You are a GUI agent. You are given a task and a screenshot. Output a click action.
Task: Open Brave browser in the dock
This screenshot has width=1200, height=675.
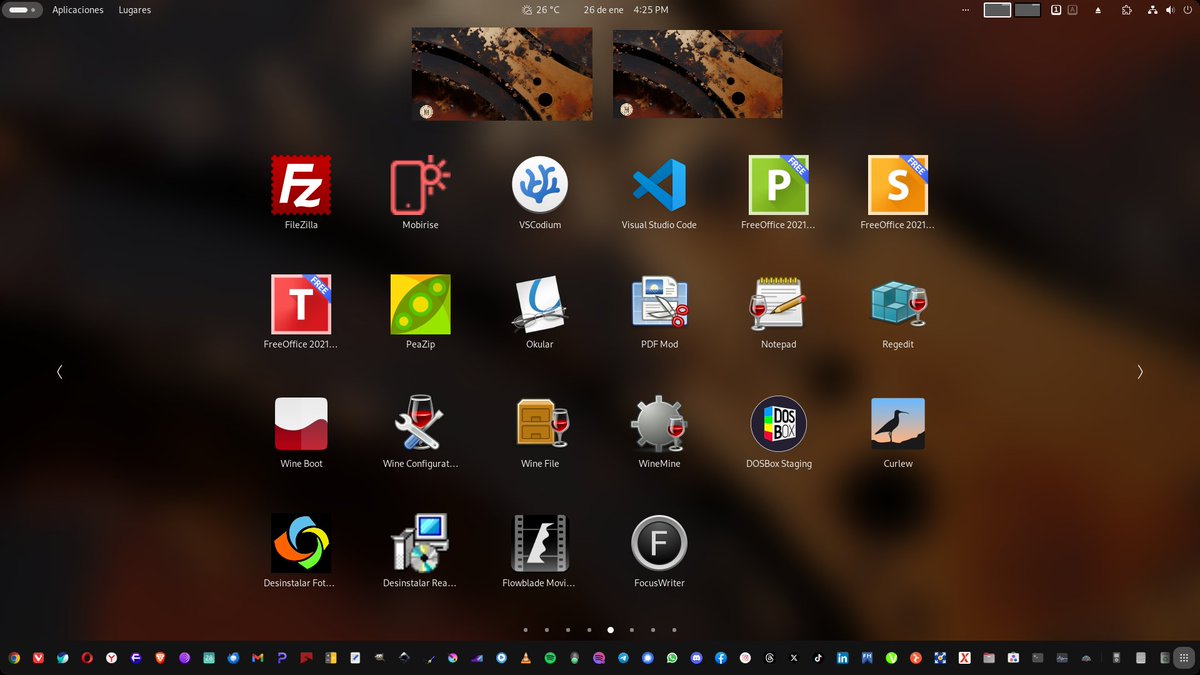pyautogui.click(x=160, y=658)
